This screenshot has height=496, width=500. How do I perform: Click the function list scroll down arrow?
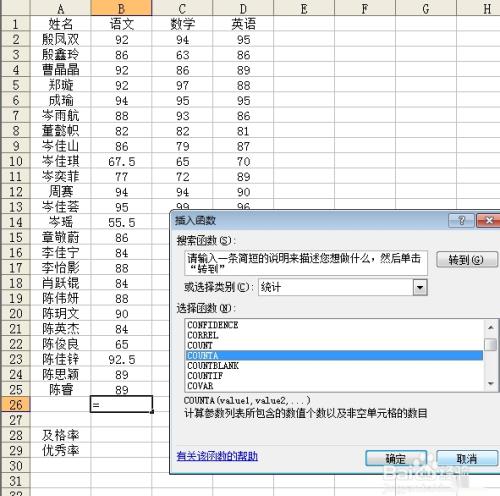490,384
